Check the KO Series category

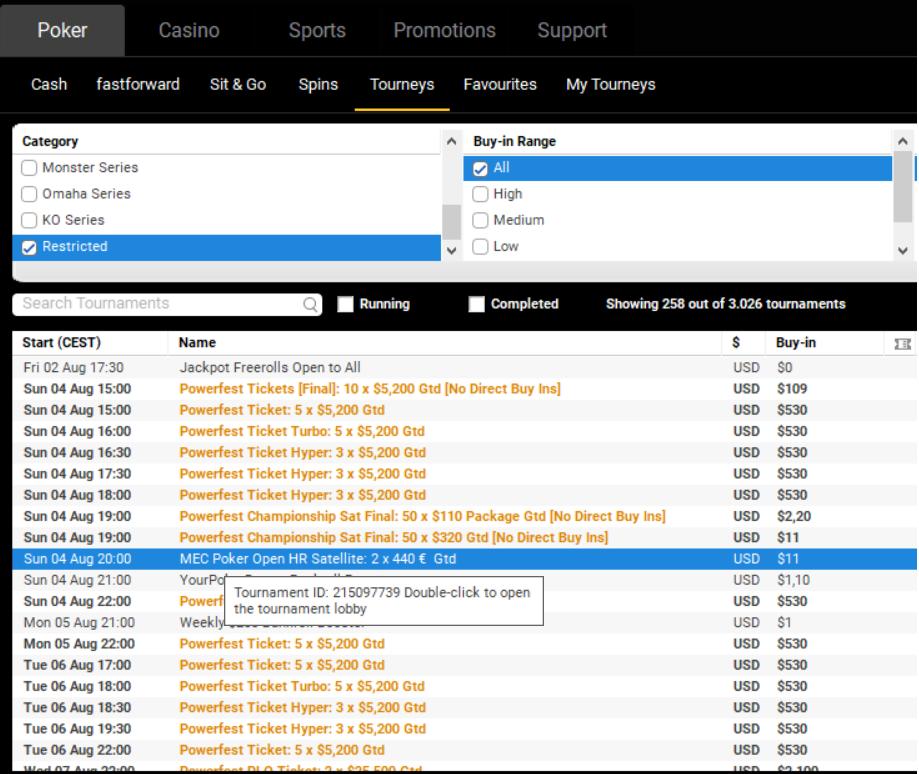point(29,220)
